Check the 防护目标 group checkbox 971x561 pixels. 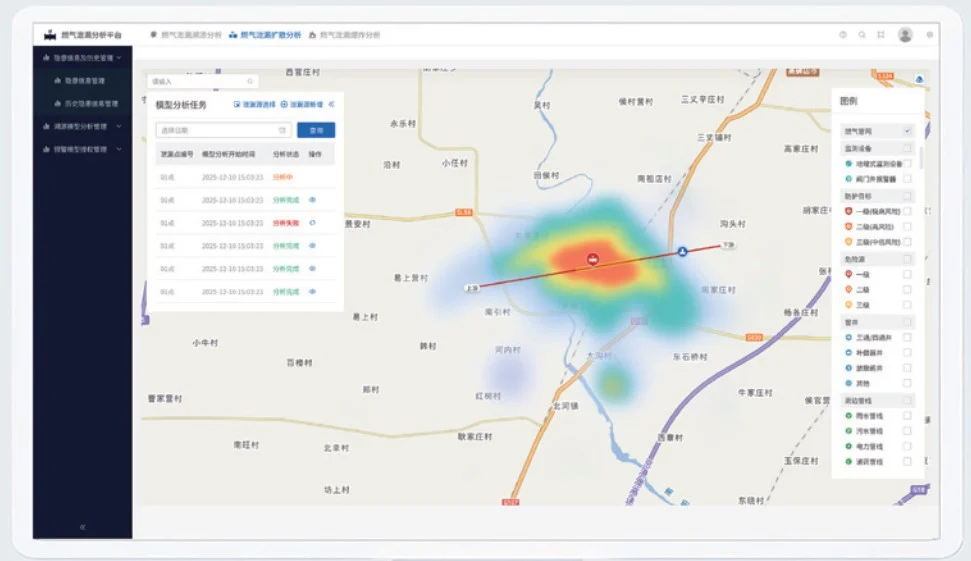pos(907,196)
